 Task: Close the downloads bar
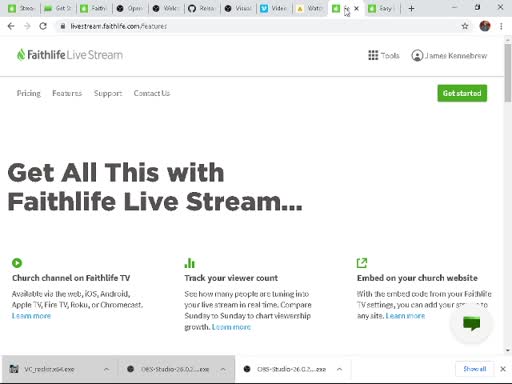point(503,369)
